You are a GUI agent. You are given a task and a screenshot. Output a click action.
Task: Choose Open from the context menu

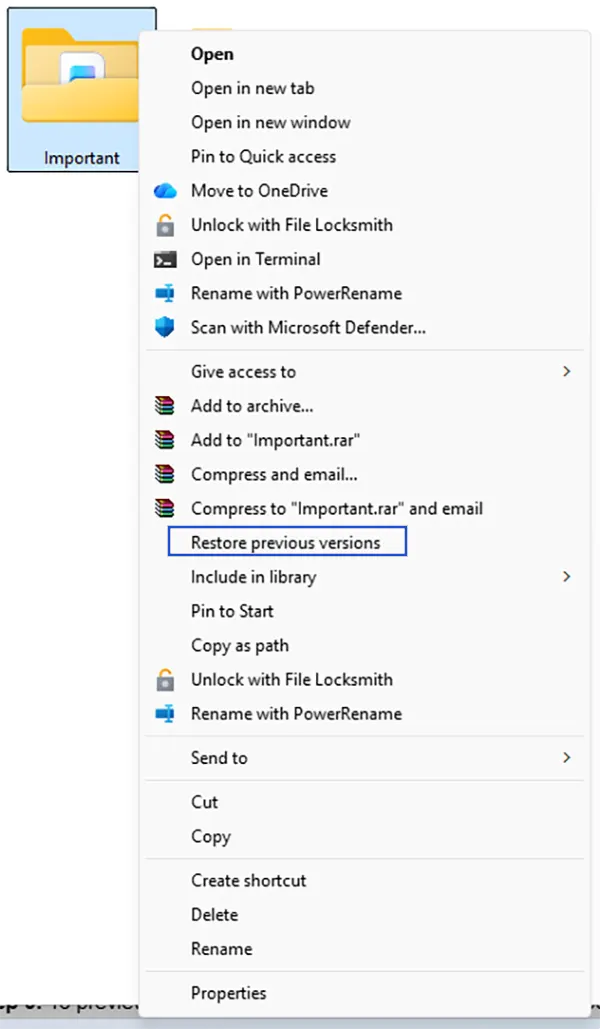212,54
